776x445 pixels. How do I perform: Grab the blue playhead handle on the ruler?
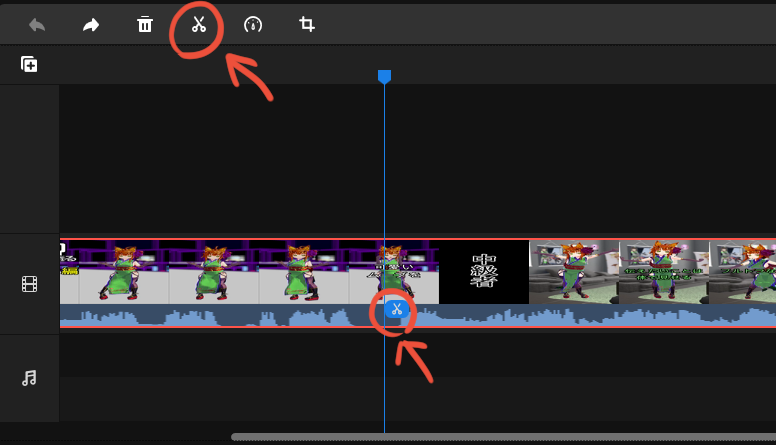click(384, 77)
